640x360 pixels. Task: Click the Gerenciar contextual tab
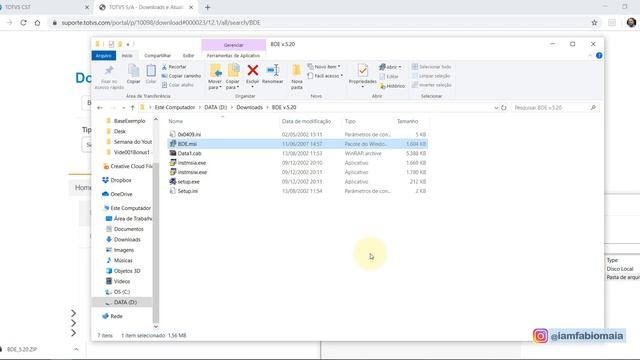point(233,45)
